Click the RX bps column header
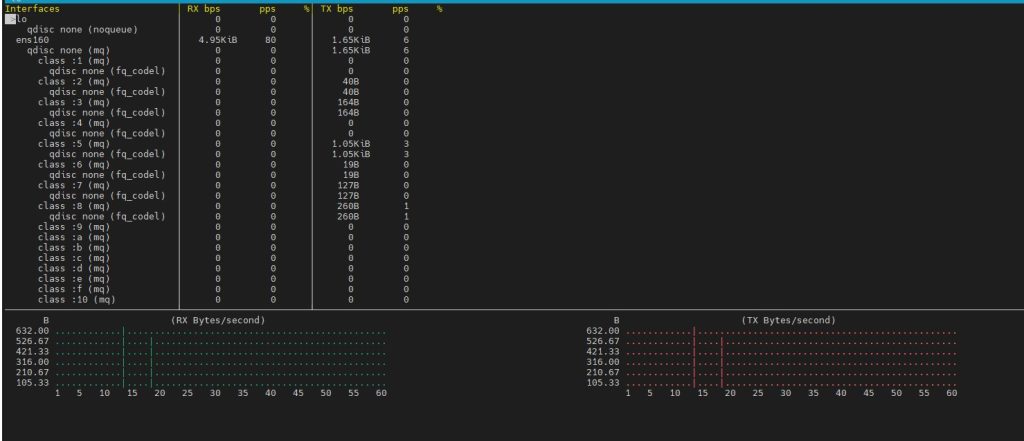The height and width of the screenshot is (441, 1024). tap(204, 8)
